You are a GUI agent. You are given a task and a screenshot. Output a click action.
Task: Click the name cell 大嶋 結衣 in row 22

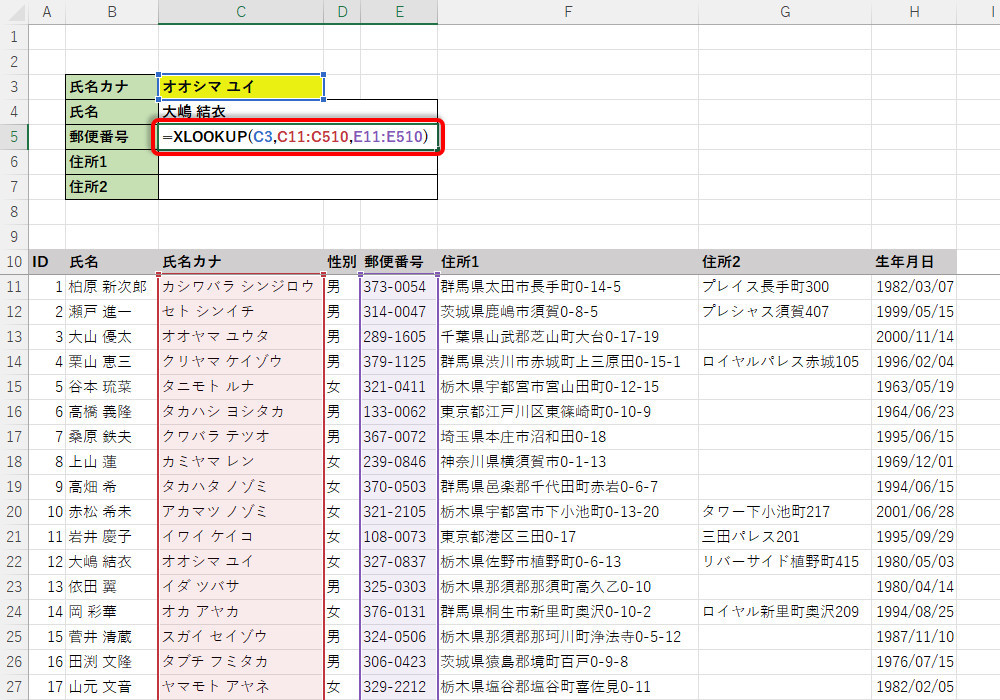pyautogui.click(x=112, y=562)
